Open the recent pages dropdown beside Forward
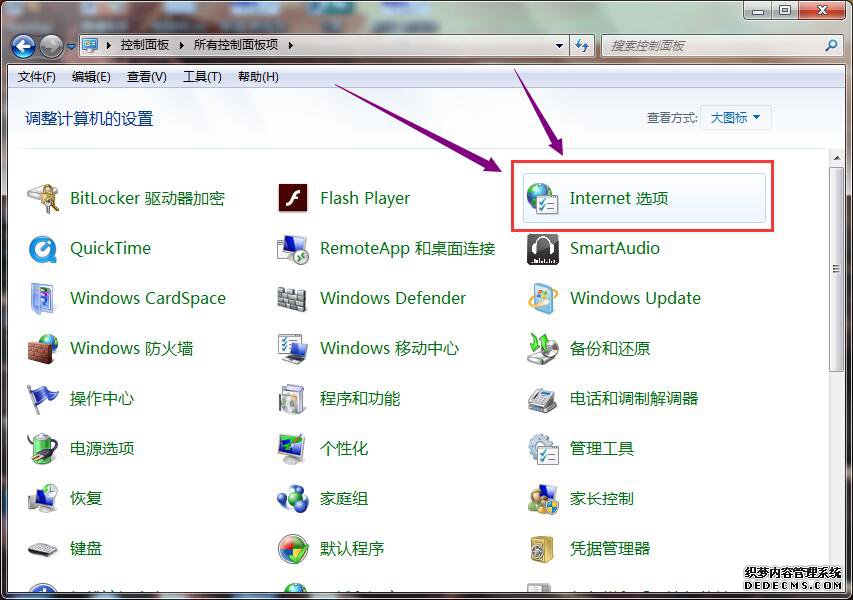 click(71, 47)
